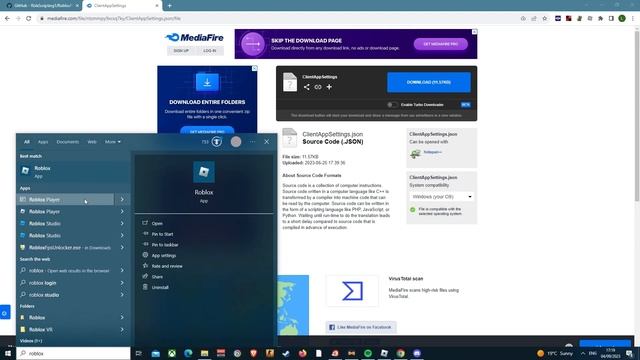The image size is (640, 360).
Task: Click the MediaFire logo
Action: pos(194,38)
